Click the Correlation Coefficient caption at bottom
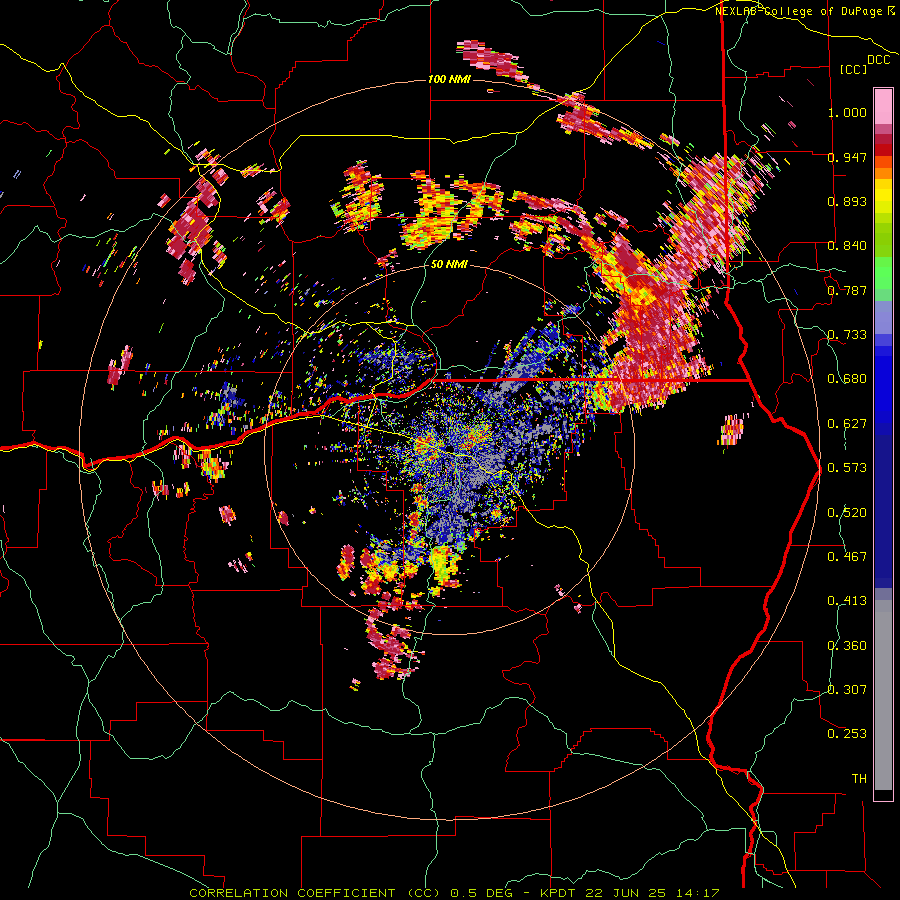 [455, 893]
